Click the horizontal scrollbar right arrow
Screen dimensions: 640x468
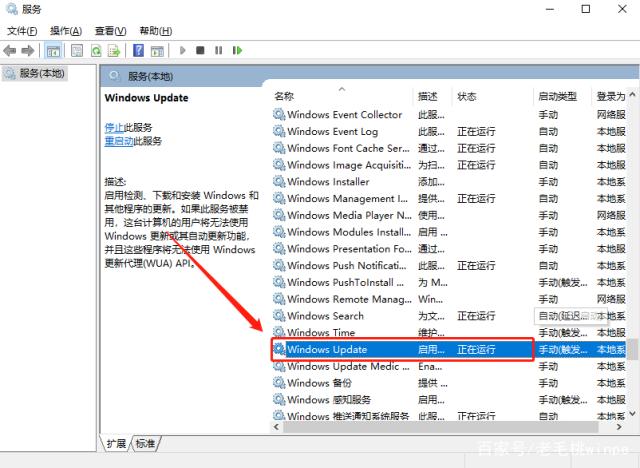tap(619, 427)
